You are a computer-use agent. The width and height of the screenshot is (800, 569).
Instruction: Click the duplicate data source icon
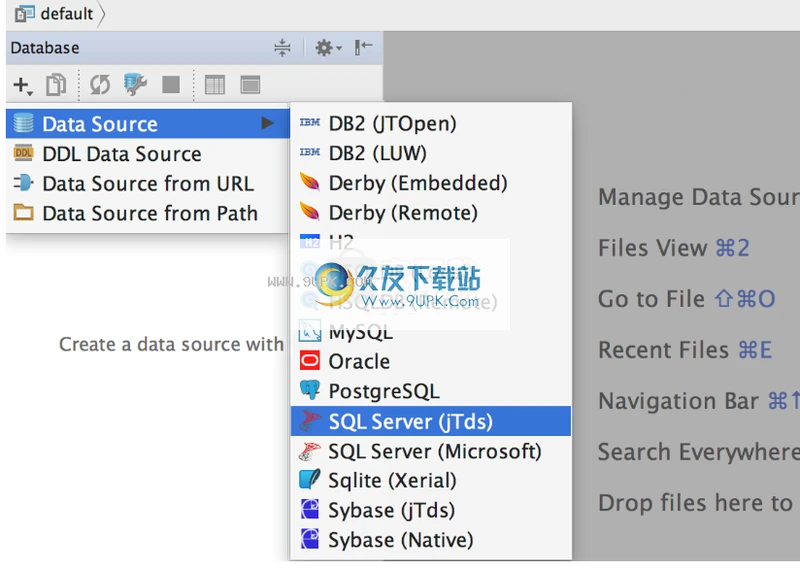(x=56, y=85)
